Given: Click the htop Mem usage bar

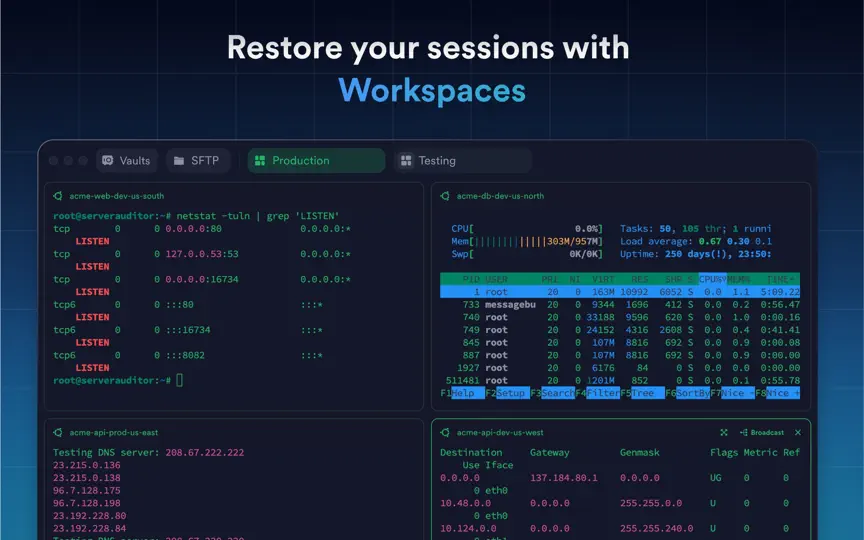Looking at the screenshot, I should pyautogui.click(x=527, y=241).
